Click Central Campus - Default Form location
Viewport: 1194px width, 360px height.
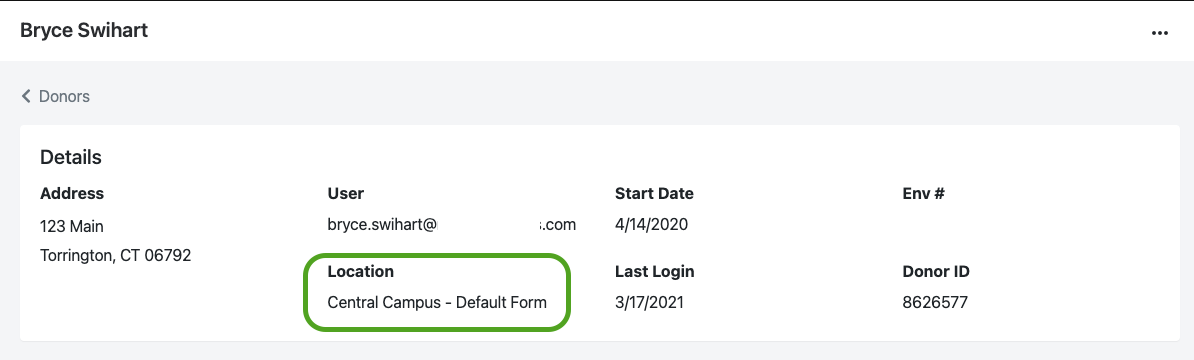tap(437, 302)
